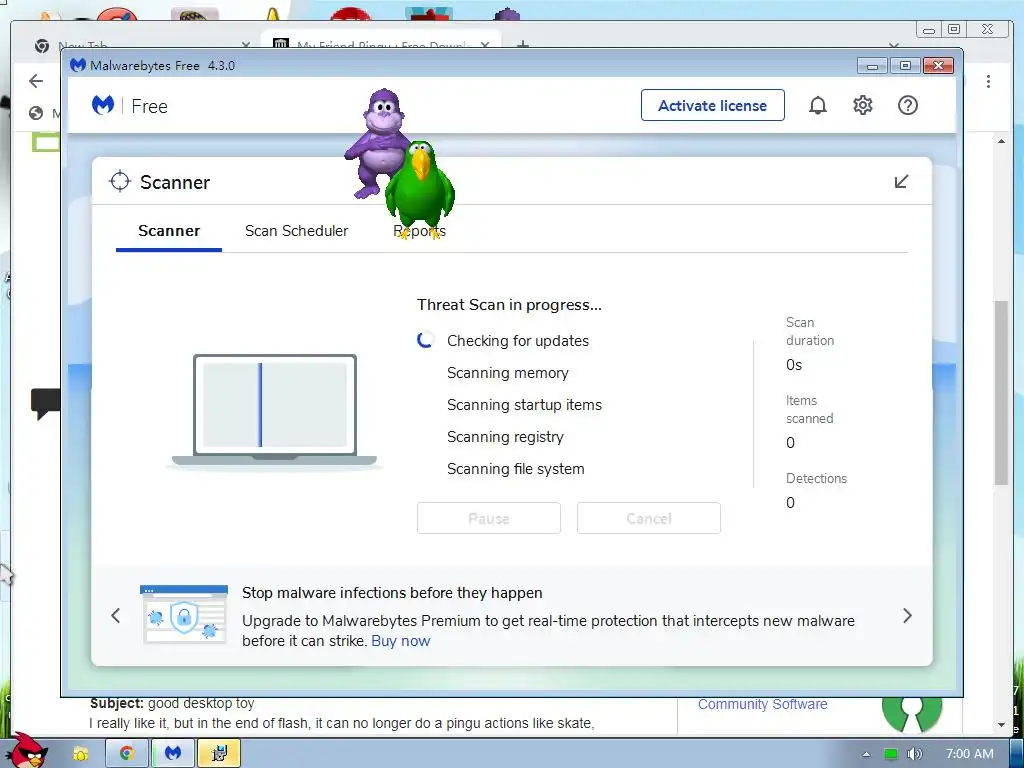Pause the threat scan
This screenshot has width=1024, height=768.
click(x=488, y=518)
